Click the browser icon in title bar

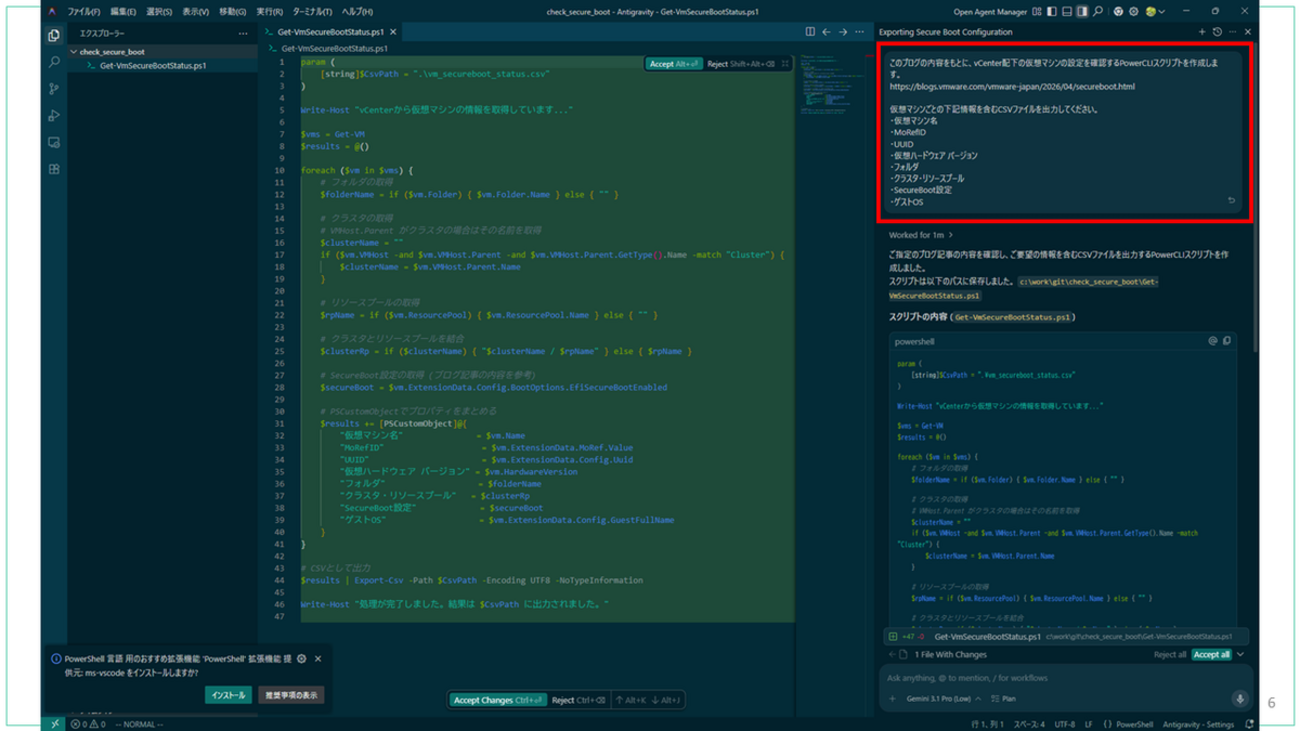coord(1118,12)
